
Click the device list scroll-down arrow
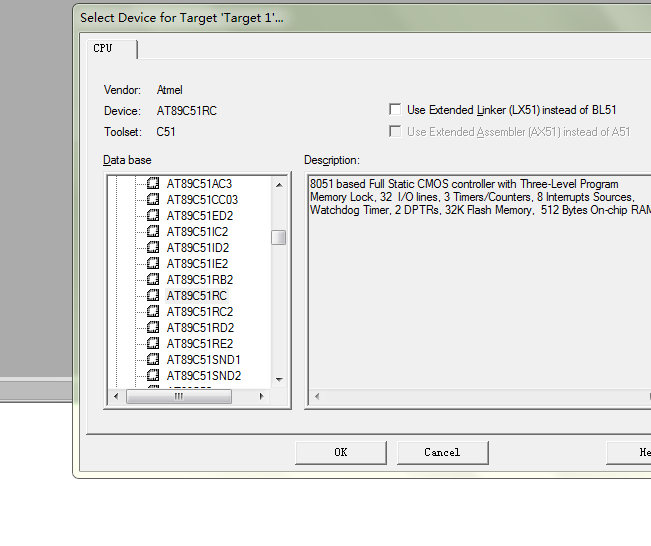[x=279, y=380]
